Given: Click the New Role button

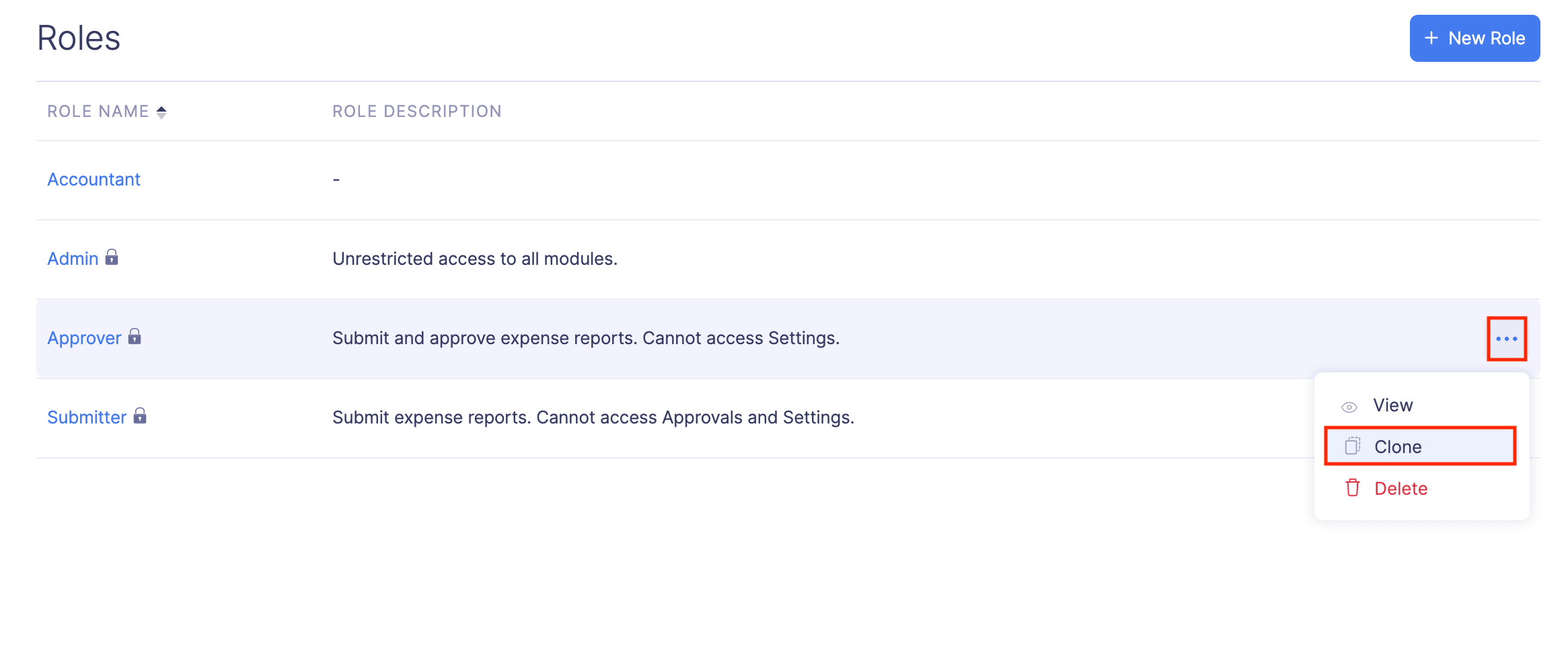Looking at the screenshot, I should (x=1474, y=38).
